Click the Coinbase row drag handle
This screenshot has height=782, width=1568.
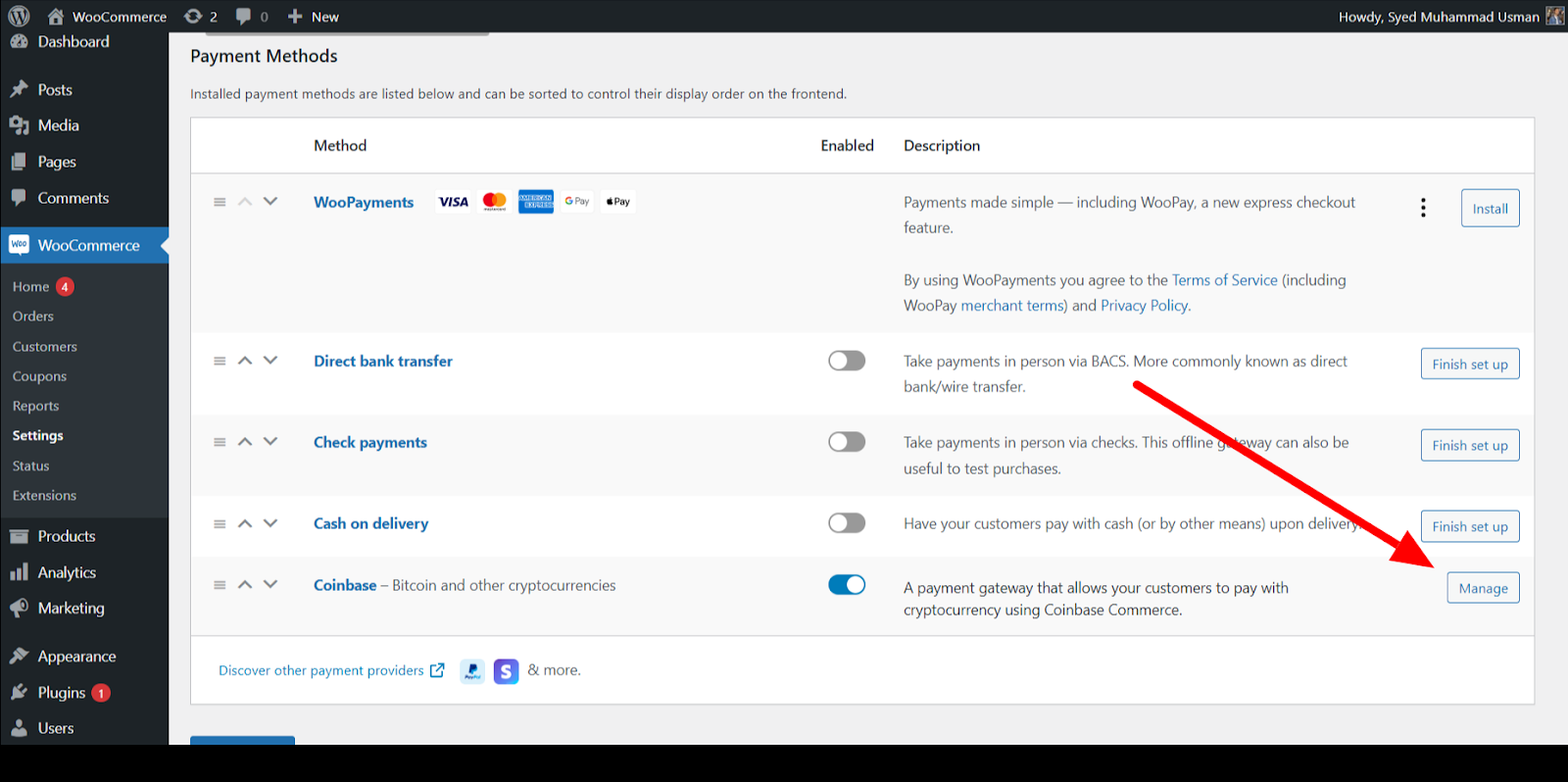[x=220, y=585]
